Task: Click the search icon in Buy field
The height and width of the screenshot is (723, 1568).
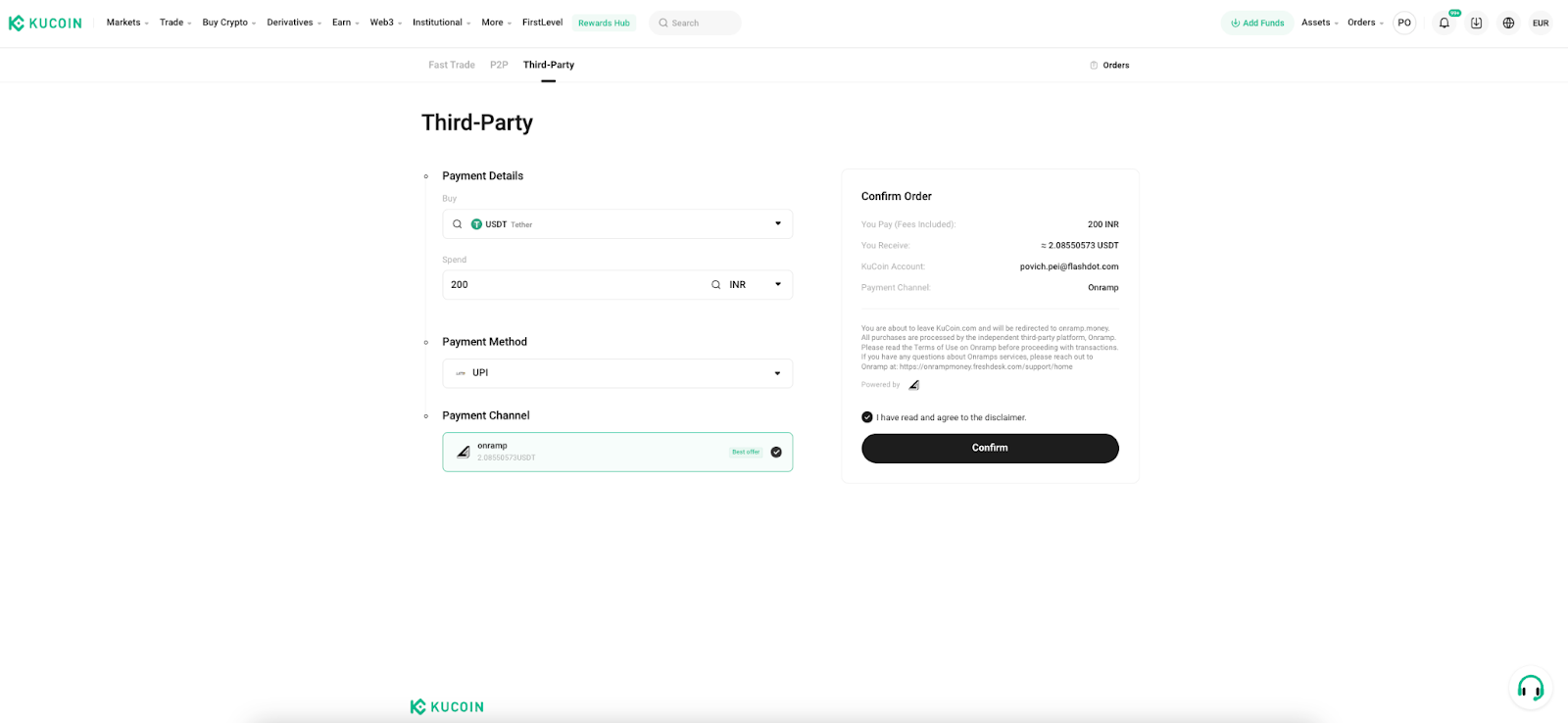Action: tap(457, 224)
